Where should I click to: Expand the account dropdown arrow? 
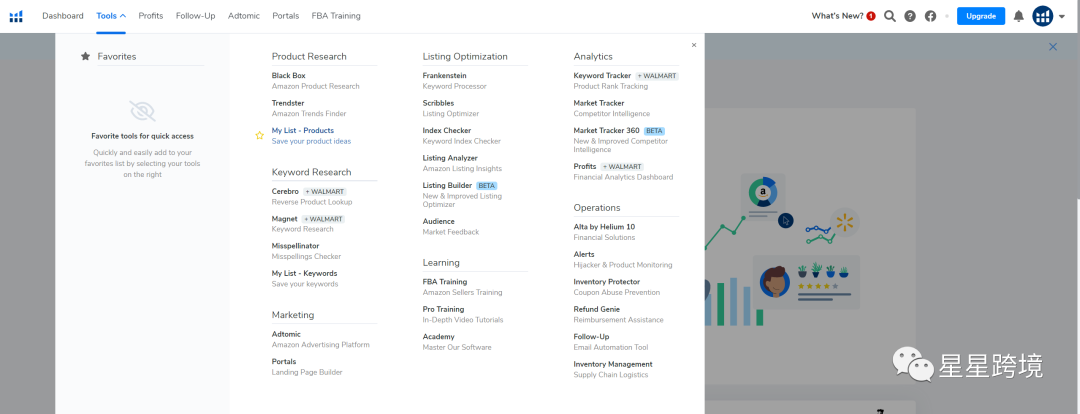1061,17
